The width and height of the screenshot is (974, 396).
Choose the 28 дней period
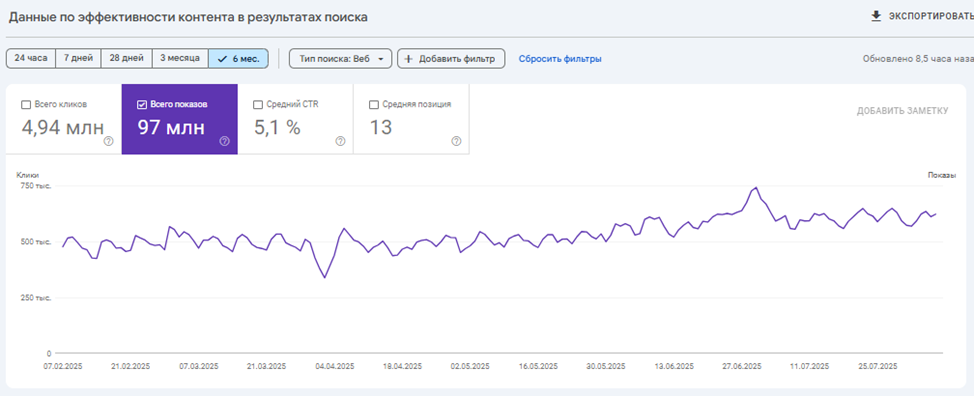pos(127,58)
